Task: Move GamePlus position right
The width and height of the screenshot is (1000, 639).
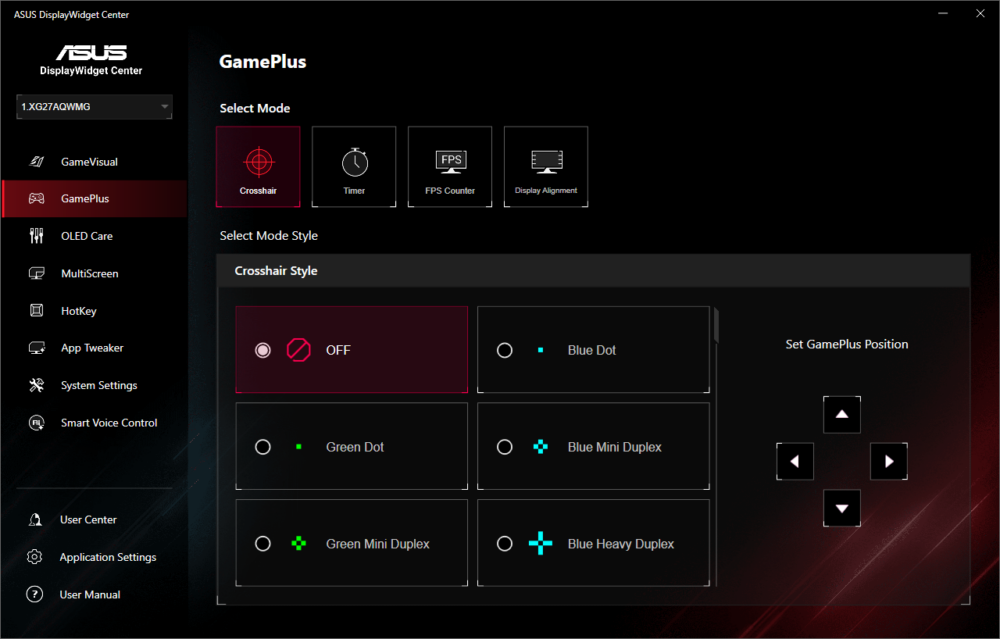Action: click(x=888, y=461)
